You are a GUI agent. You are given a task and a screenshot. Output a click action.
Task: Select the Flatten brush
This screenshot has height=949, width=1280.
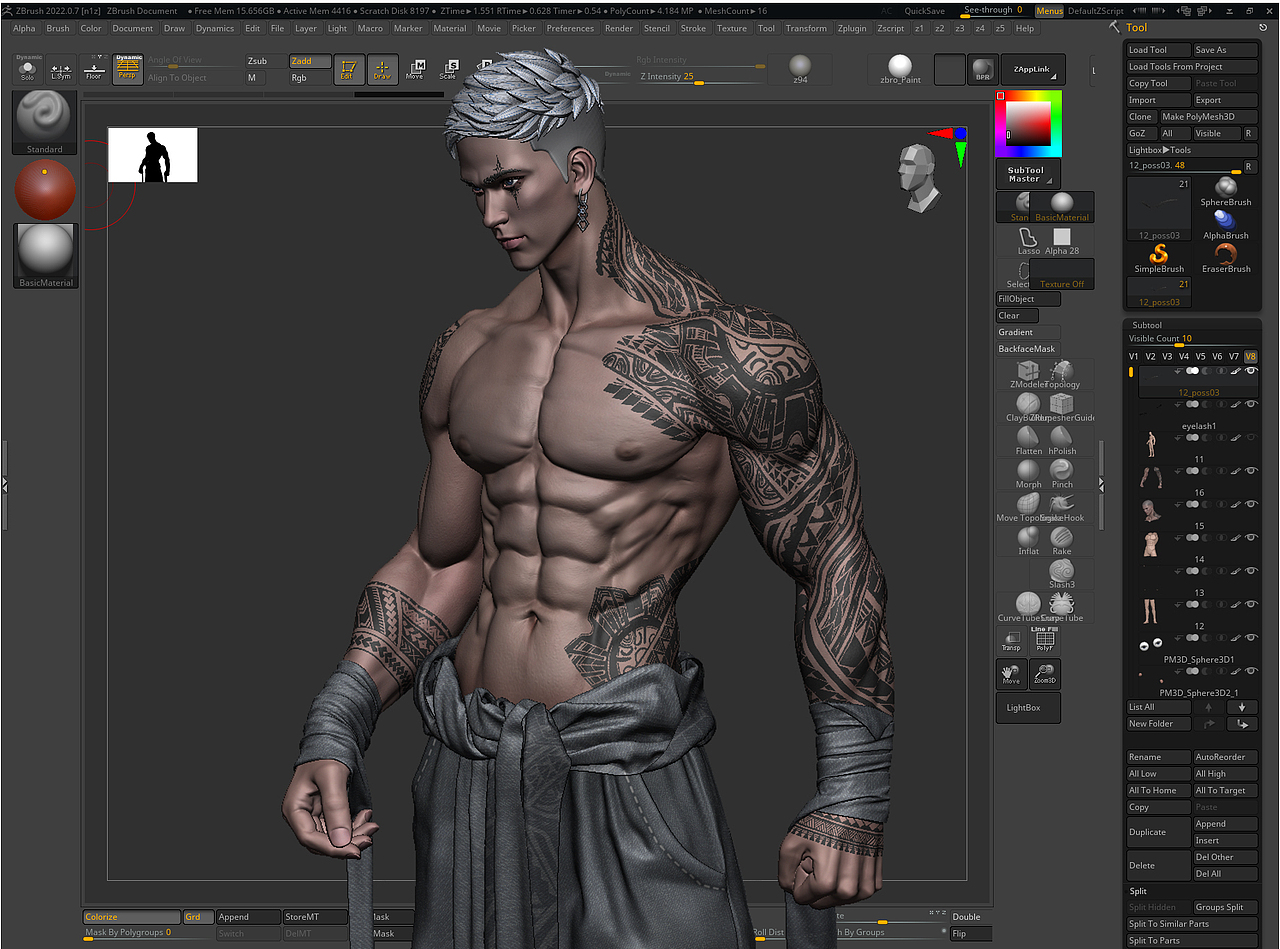(x=1028, y=440)
